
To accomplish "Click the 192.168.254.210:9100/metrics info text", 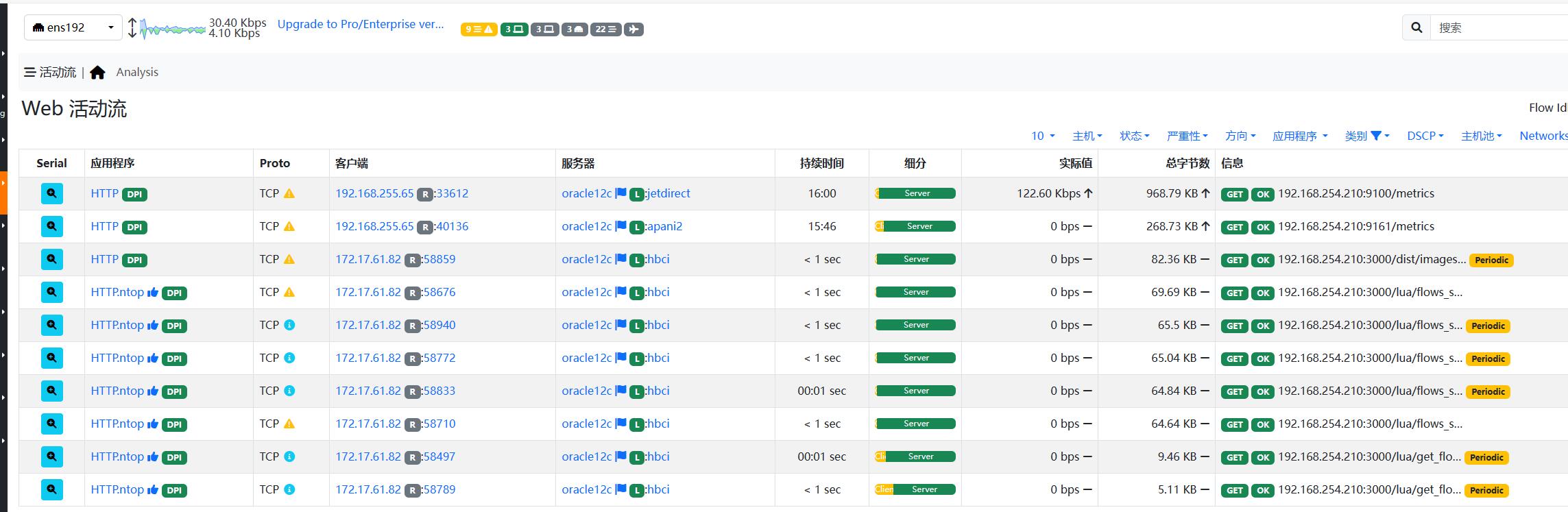I will click(1356, 193).
